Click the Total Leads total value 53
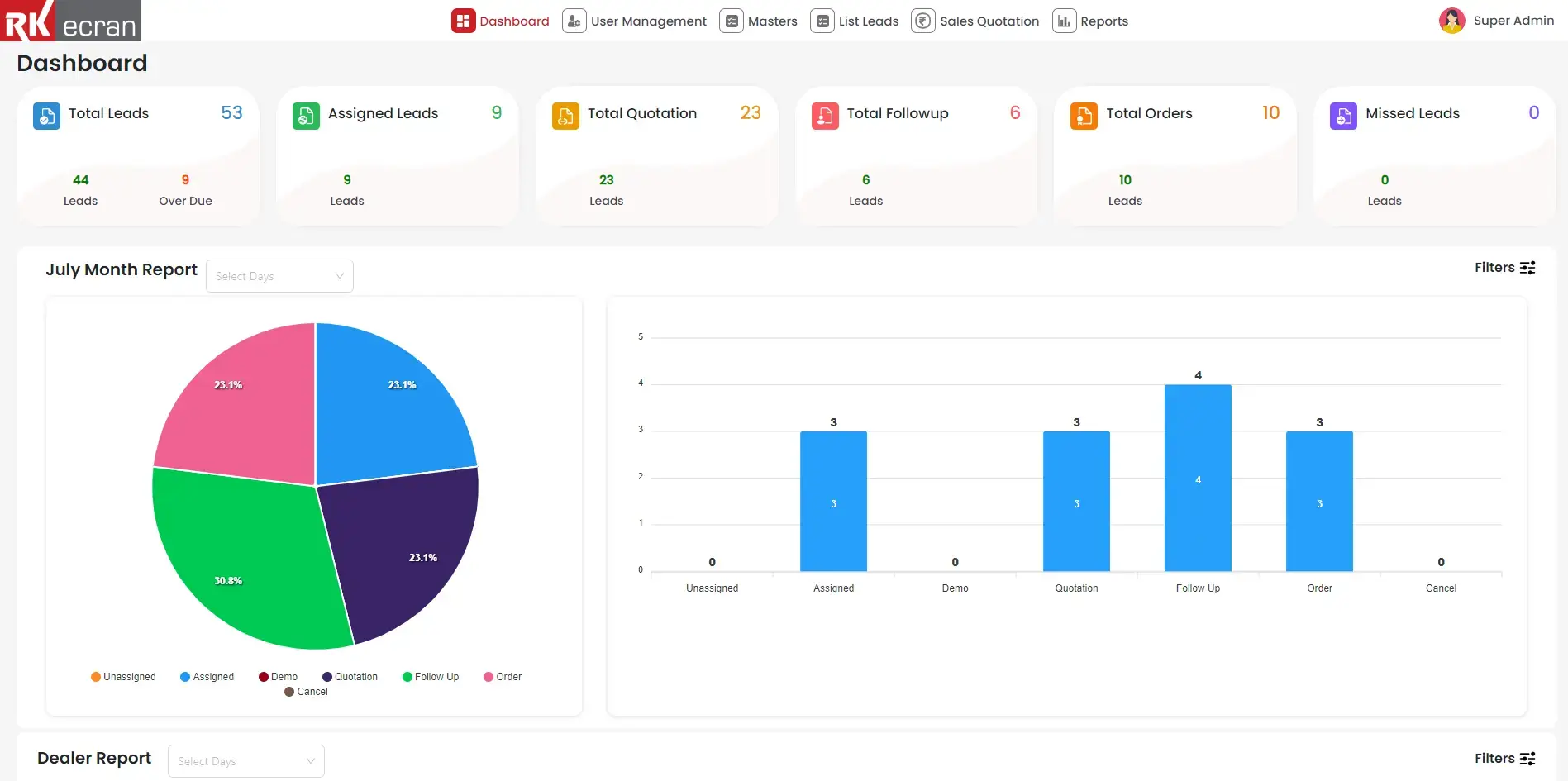This screenshot has width=1568, height=781. [x=232, y=113]
